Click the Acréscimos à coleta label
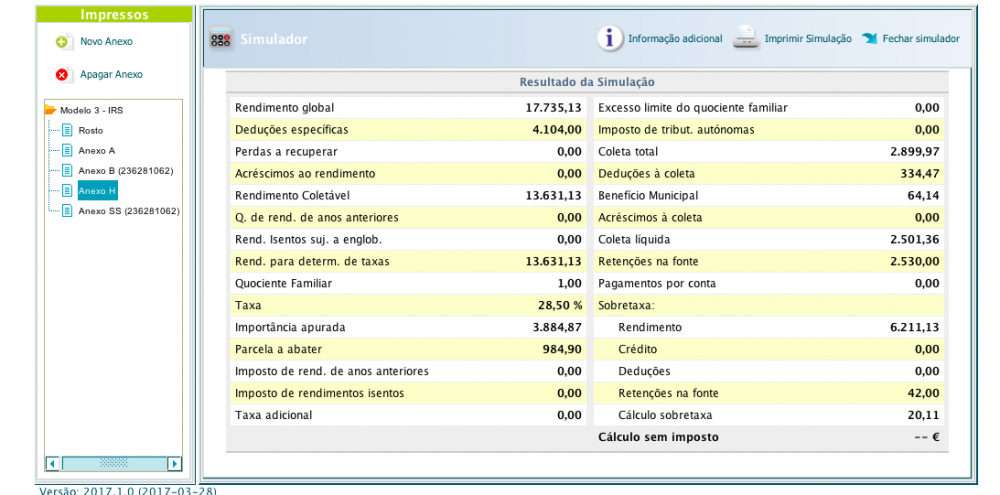The image size is (1000, 495). pos(650,218)
